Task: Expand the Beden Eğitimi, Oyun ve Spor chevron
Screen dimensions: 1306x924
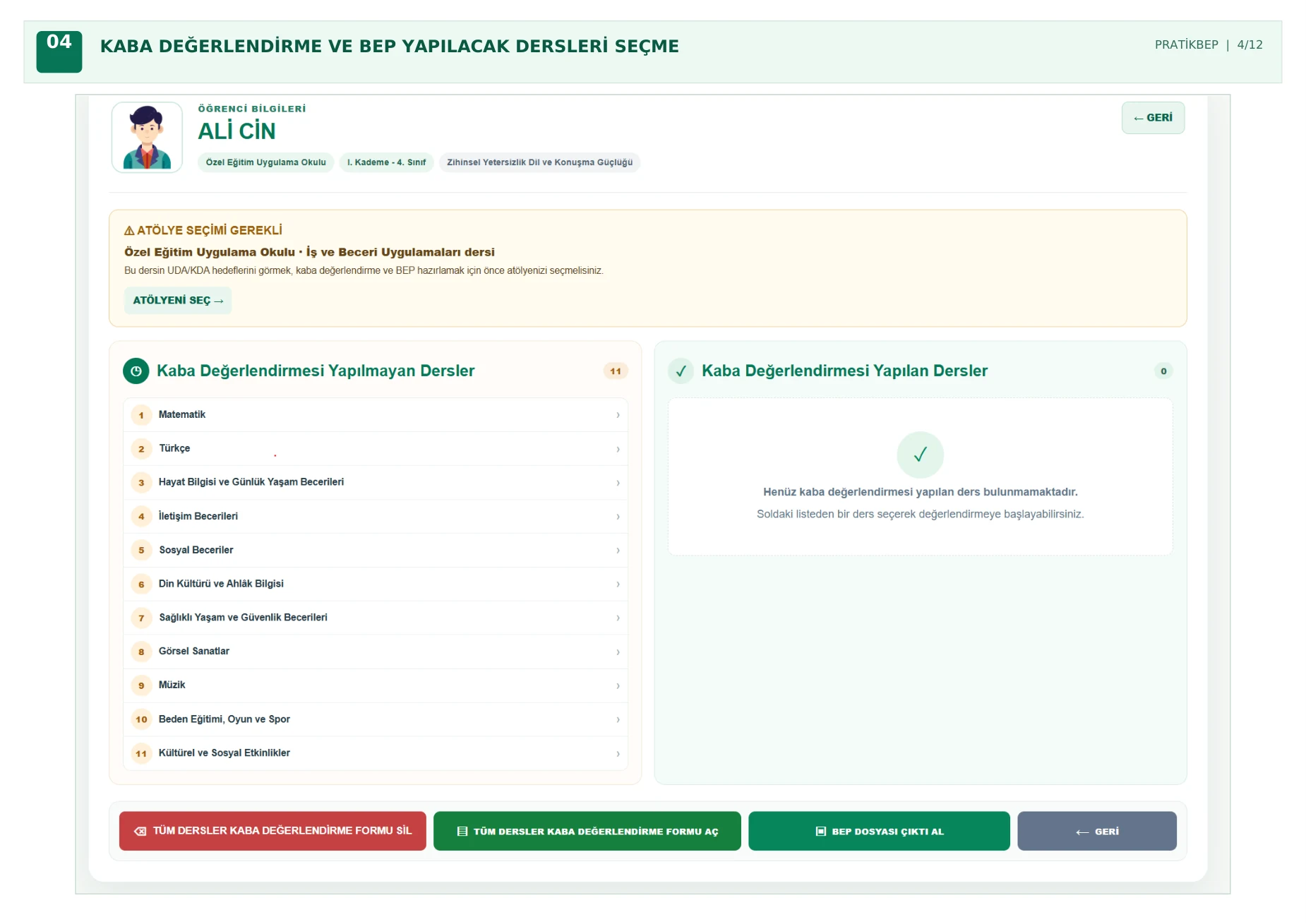Action: [x=618, y=719]
